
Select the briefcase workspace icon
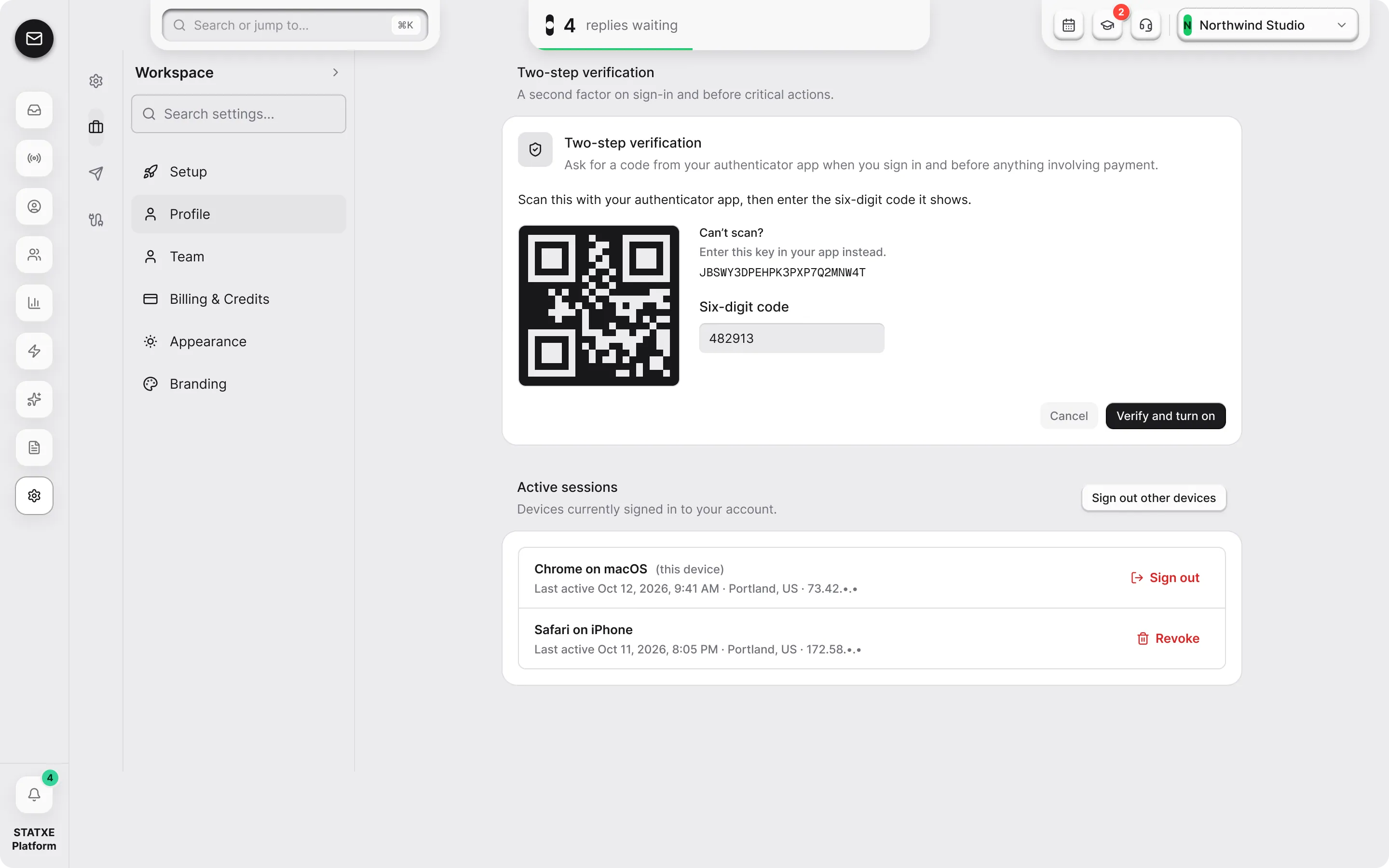tap(96, 127)
